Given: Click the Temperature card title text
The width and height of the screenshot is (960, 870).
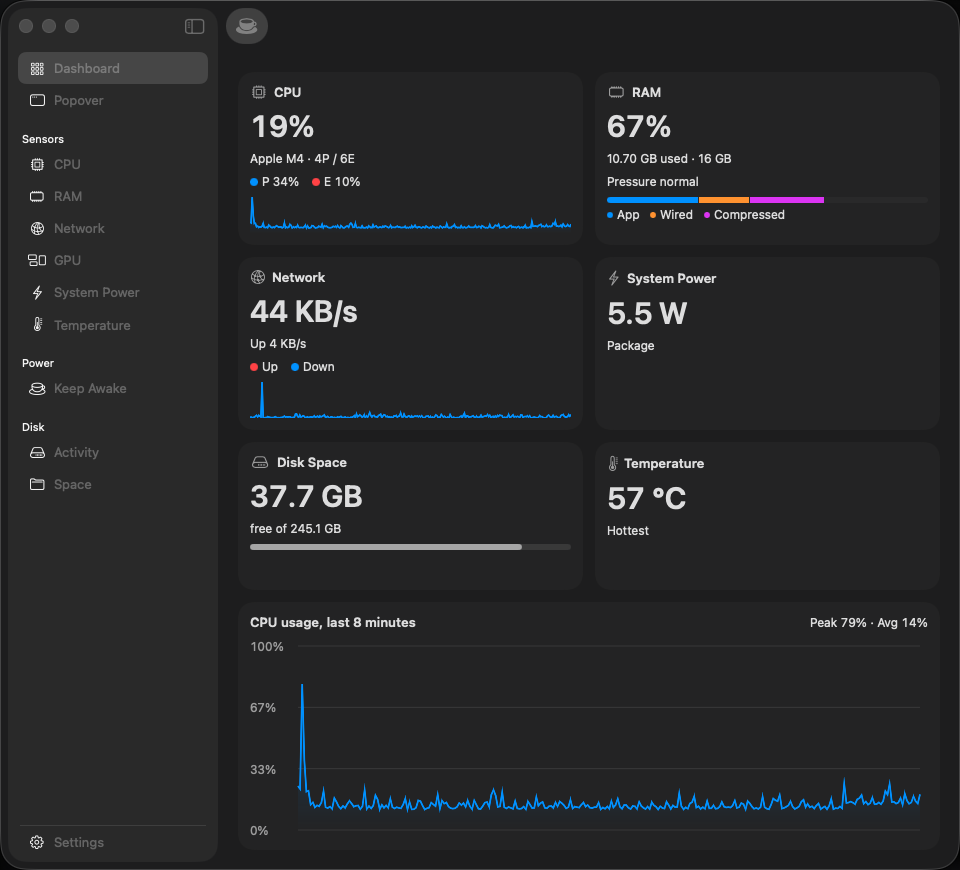Looking at the screenshot, I should (664, 463).
